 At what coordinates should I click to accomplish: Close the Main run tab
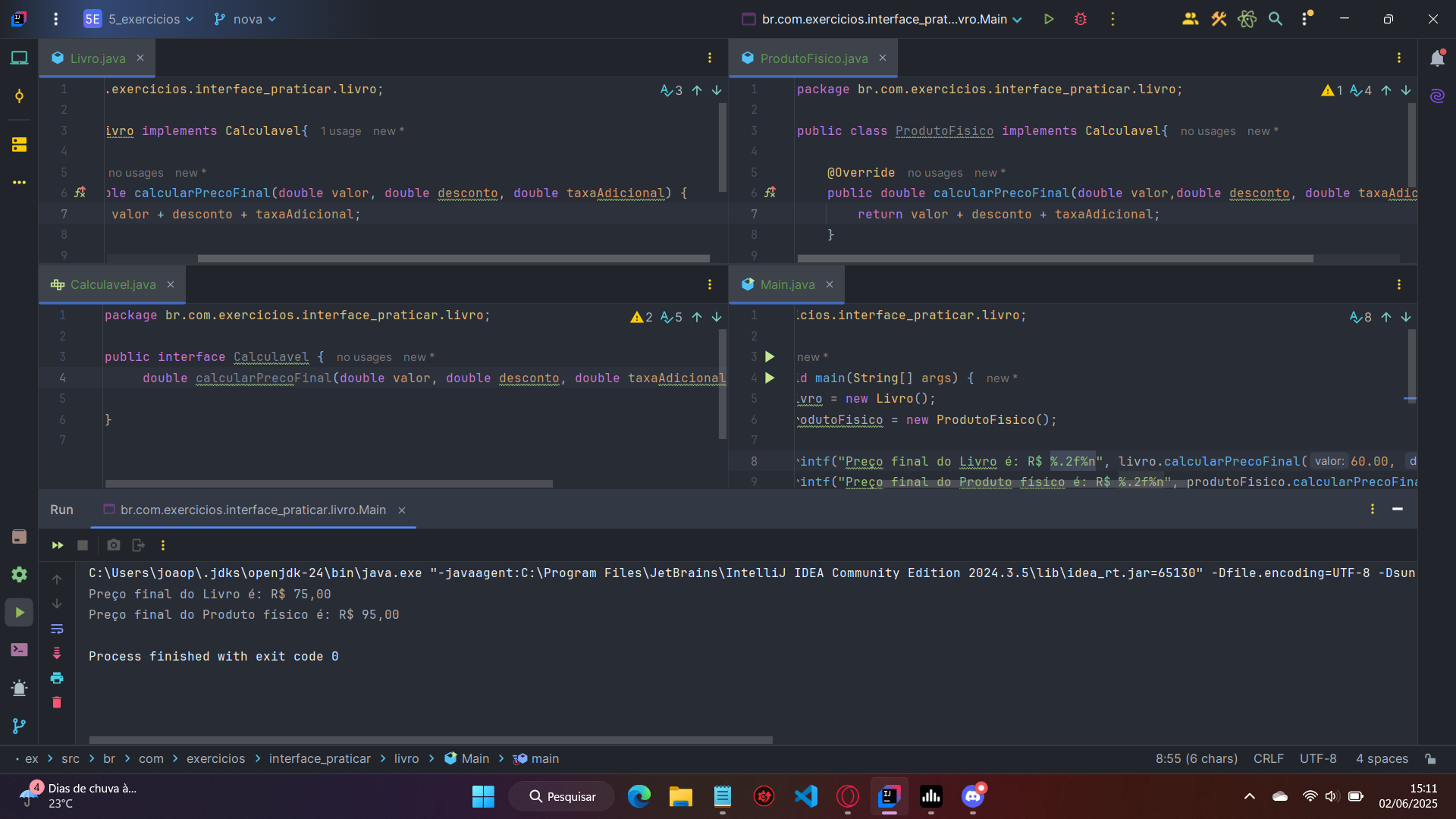(x=402, y=510)
